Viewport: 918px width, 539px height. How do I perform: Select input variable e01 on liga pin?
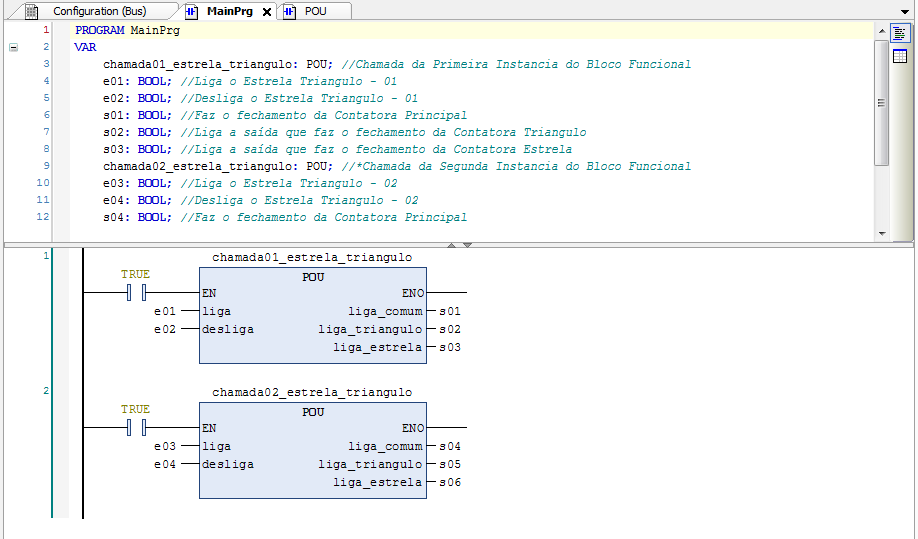tap(165, 311)
